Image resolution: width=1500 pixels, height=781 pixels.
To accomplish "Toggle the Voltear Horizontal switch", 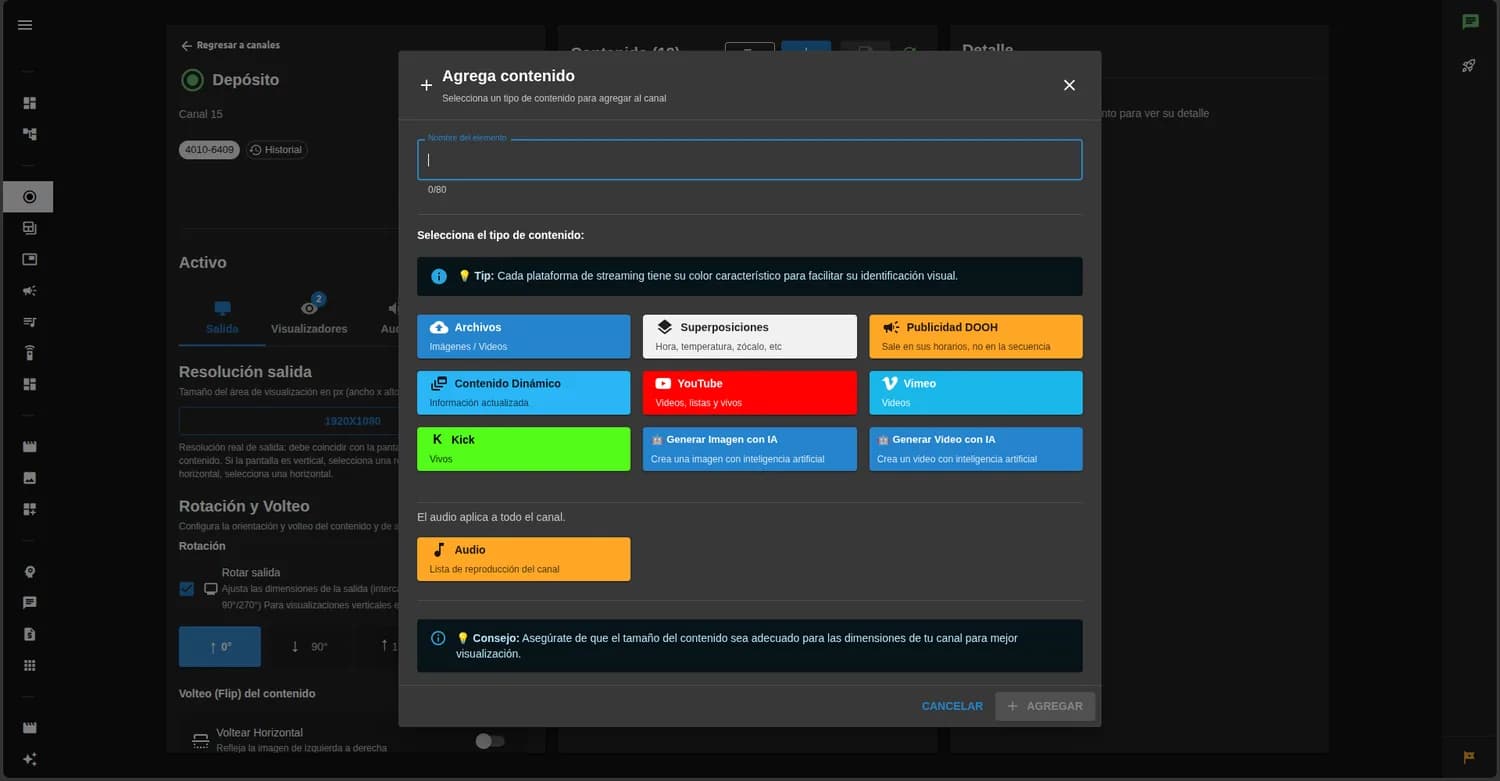I will 489,741.
